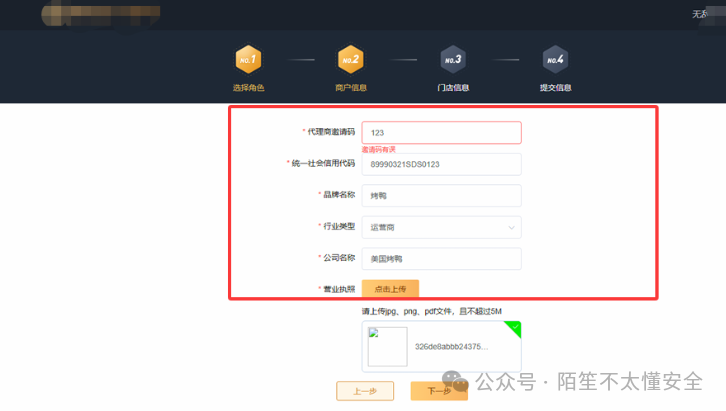726x411 pixels.
Task: Click the NO.4 提交信息 step hexagon
Action: tap(555, 59)
